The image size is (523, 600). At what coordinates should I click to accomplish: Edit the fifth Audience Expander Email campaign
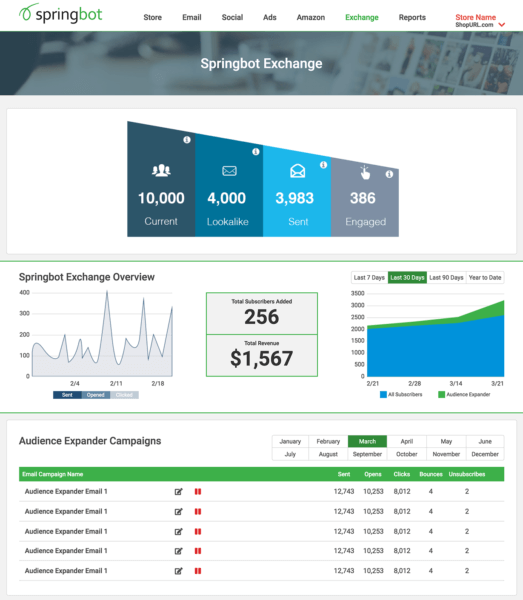(178, 571)
